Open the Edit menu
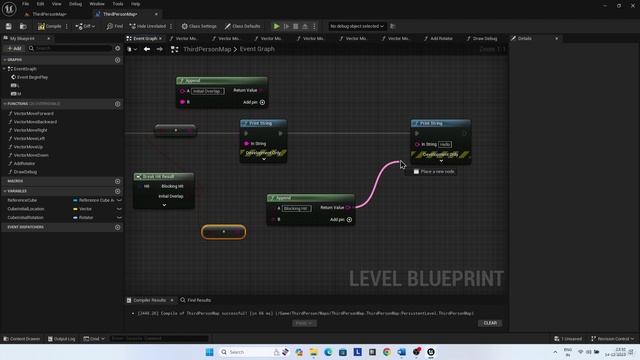640x360 pixels. coord(40,4)
